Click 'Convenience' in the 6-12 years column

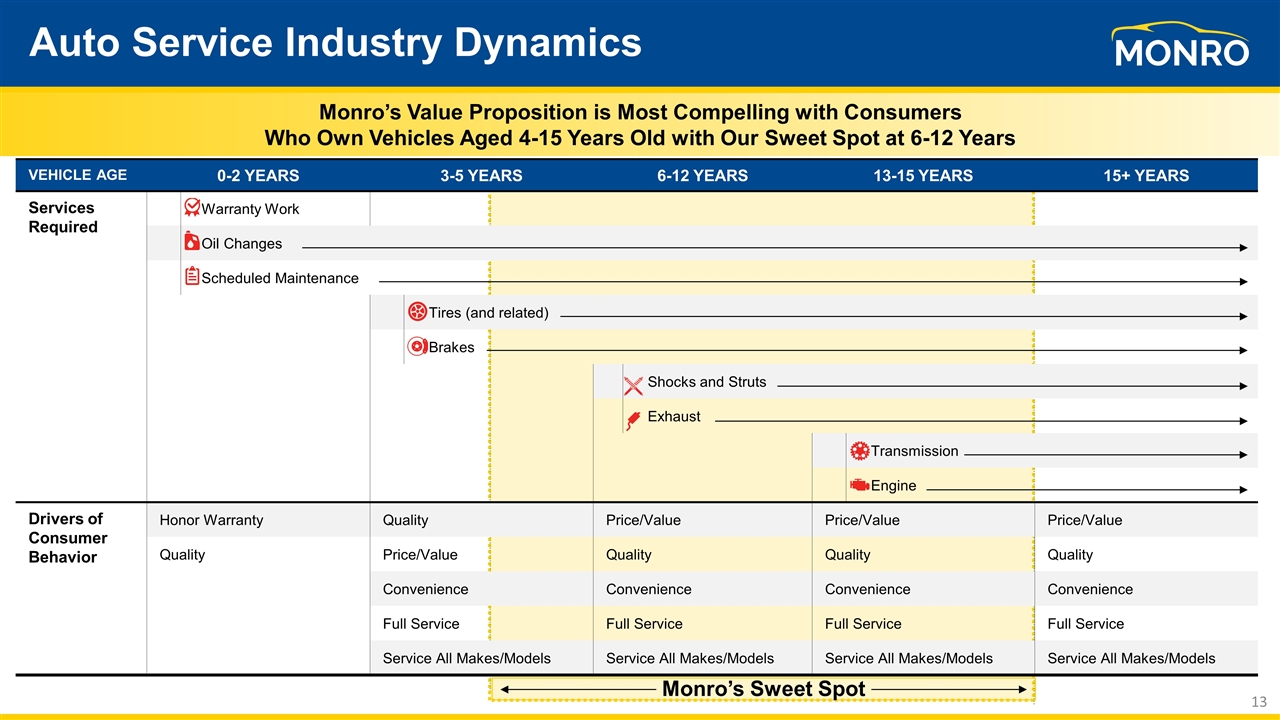point(648,589)
